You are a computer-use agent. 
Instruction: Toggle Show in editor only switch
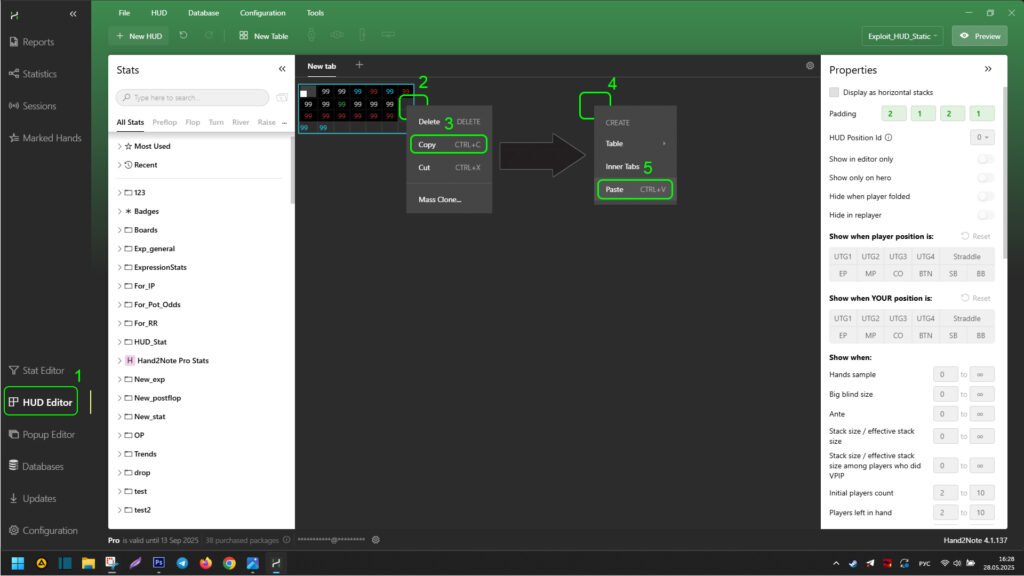pos(985,159)
